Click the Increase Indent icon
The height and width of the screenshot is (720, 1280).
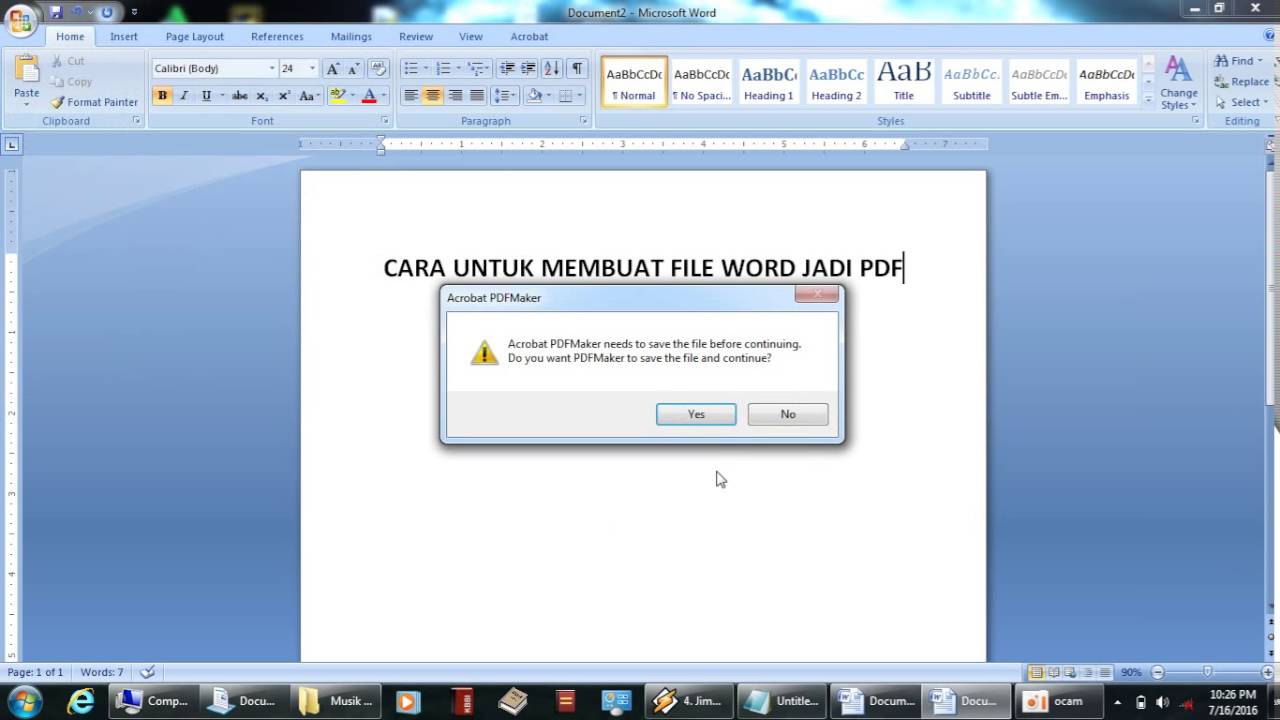coord(528,68)
